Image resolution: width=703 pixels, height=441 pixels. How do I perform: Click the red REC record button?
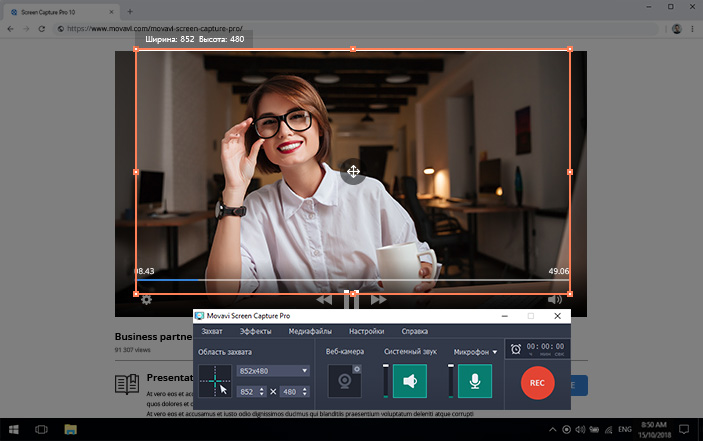click(x=537, y=382)
